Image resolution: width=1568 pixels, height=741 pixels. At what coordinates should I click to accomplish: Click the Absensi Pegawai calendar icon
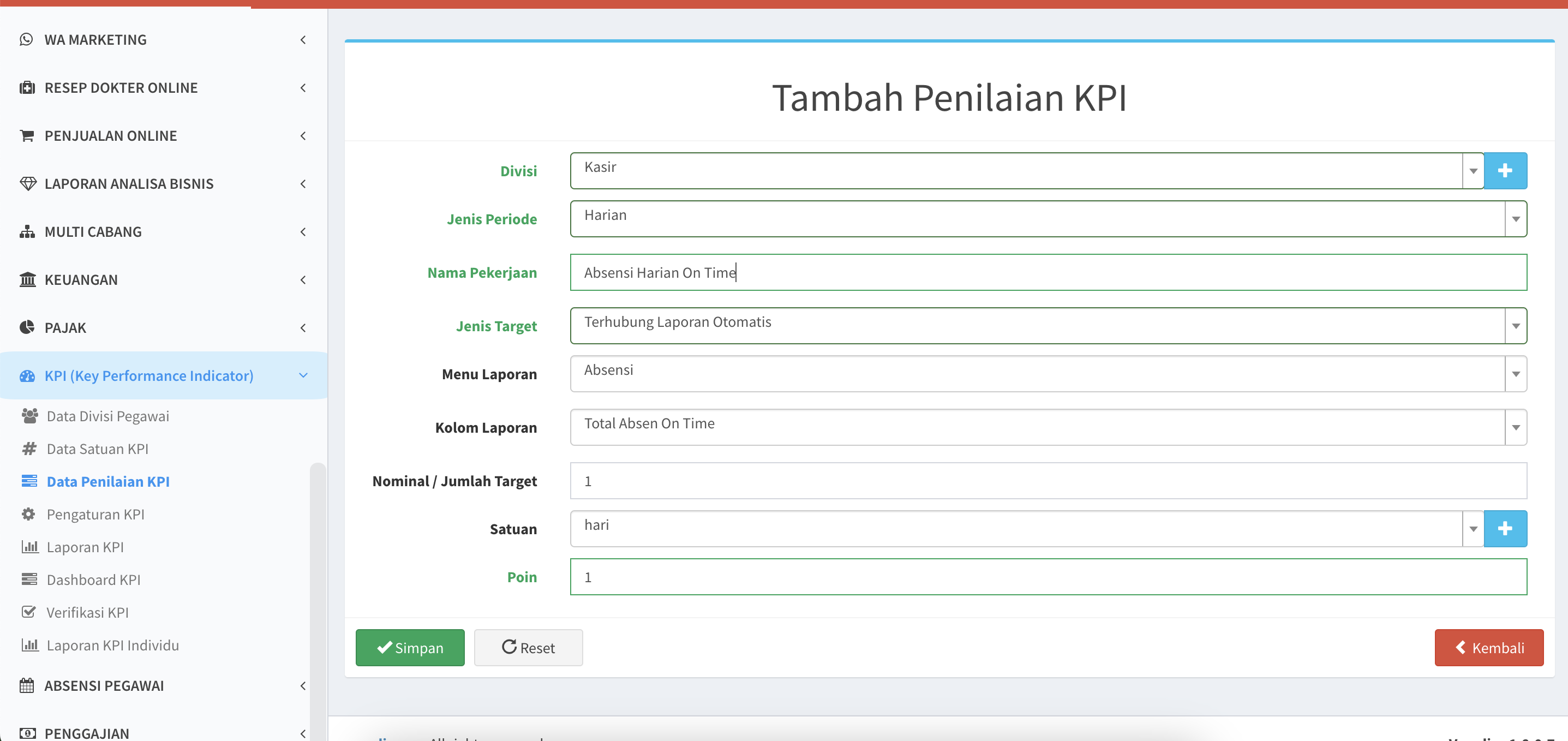27,685
